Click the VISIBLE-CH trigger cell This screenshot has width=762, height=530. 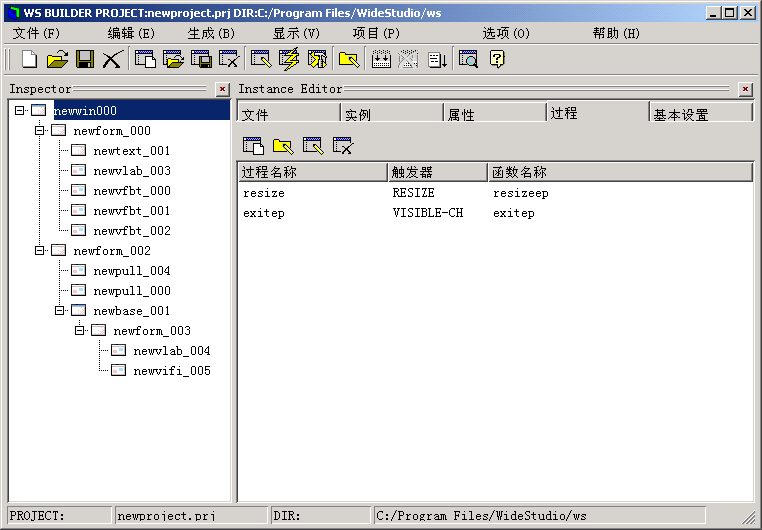[428, 213]
